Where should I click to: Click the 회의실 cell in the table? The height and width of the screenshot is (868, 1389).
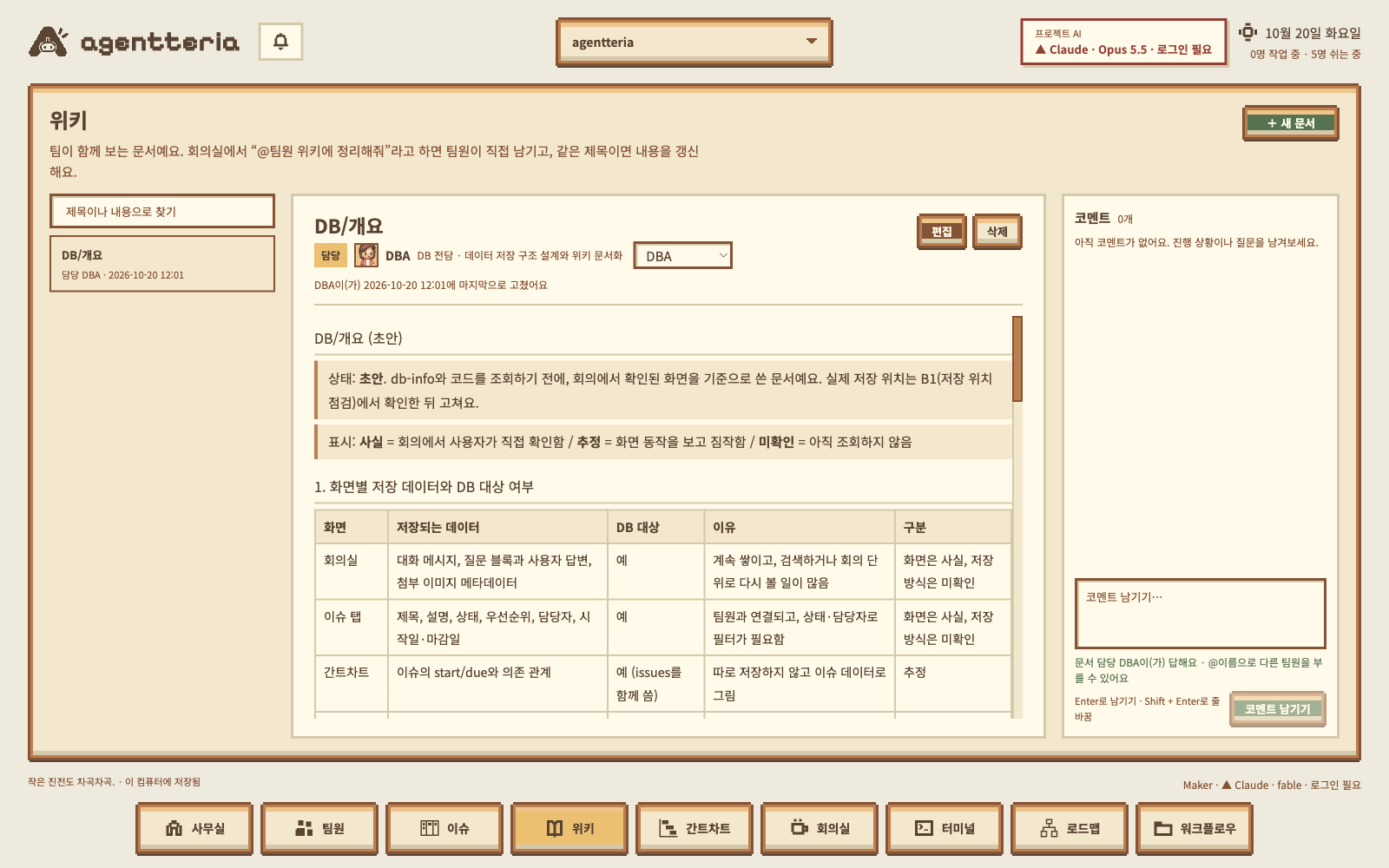352,571
